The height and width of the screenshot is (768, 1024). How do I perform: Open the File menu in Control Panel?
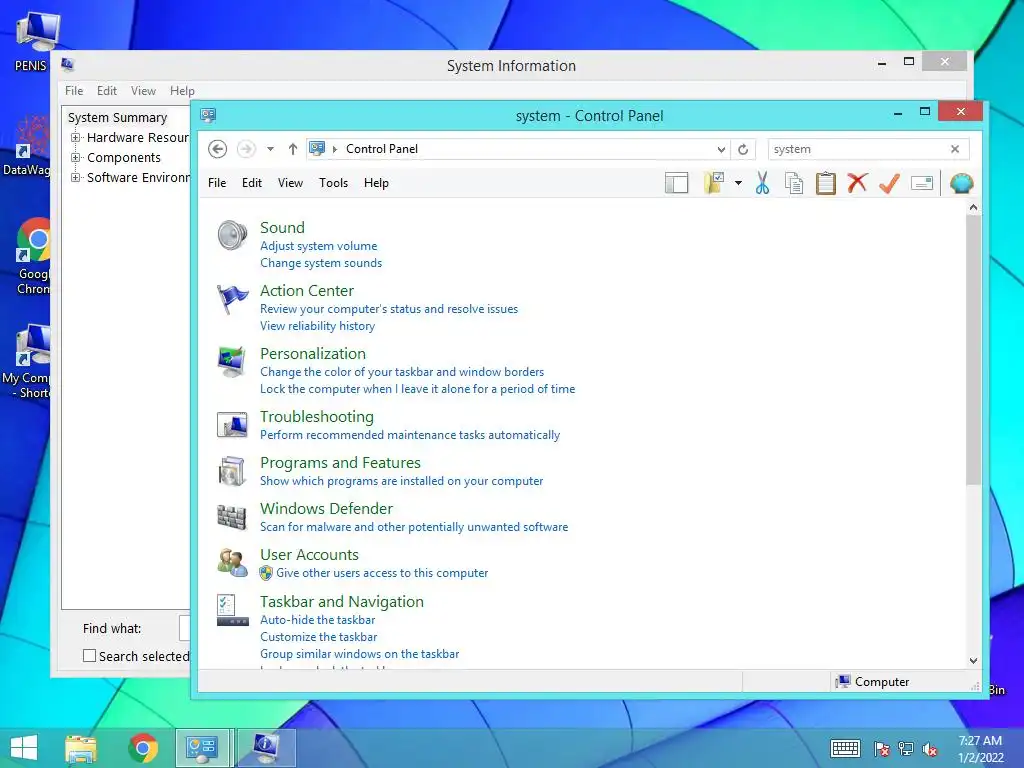coord(217,183)
